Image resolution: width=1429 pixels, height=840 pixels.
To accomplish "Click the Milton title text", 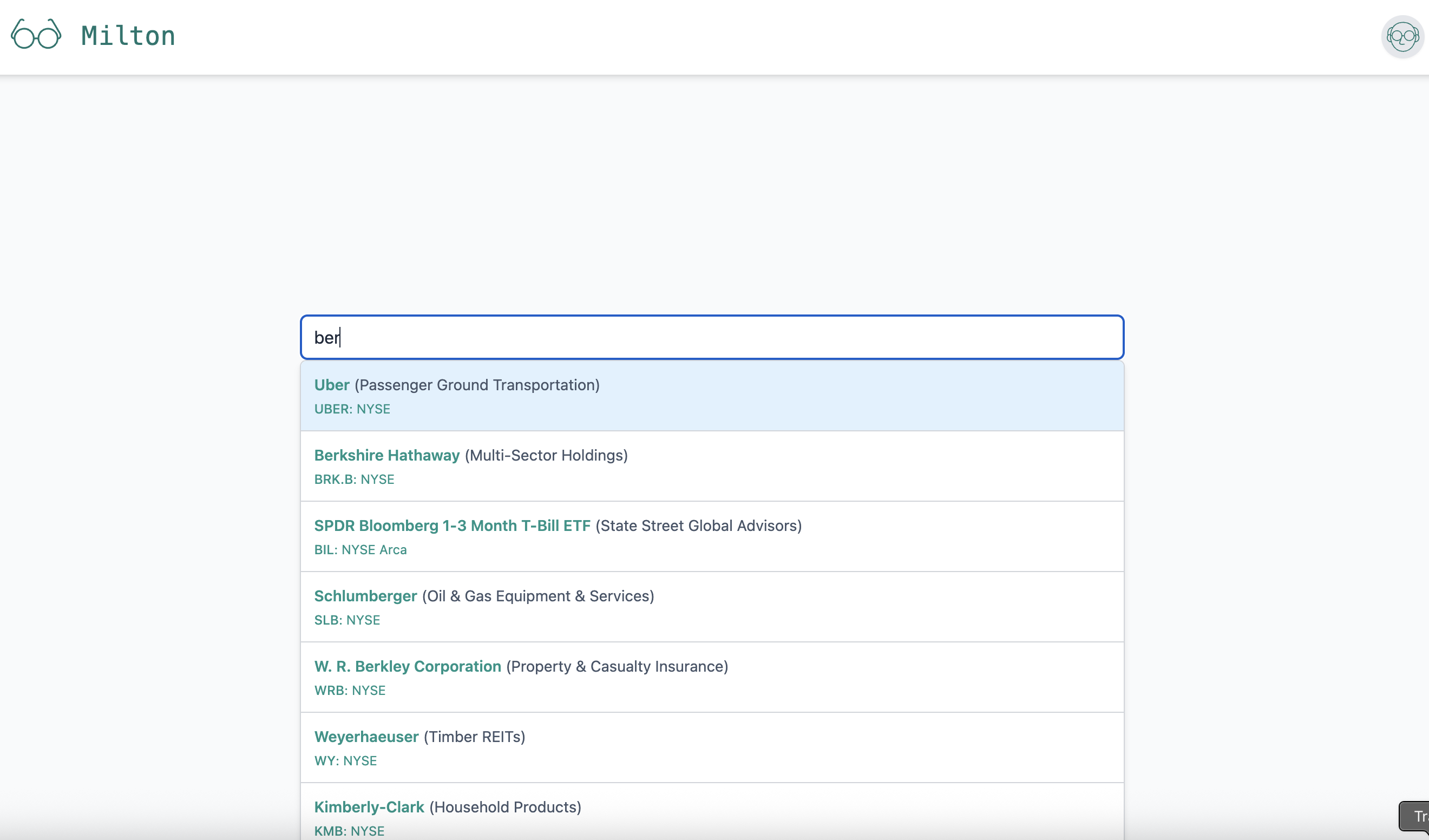I will point(128,36).
